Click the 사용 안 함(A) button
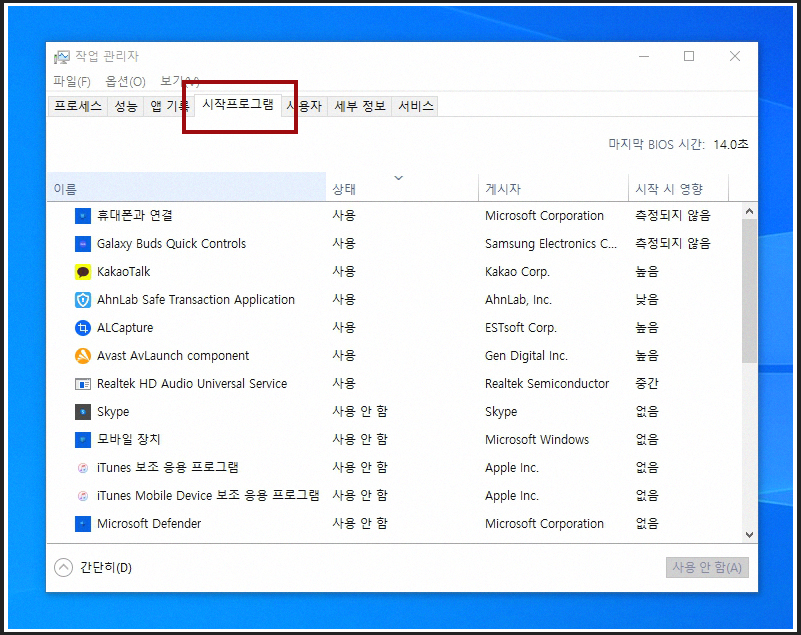The width and height of the screenshot is (801, 635). pos(707,568)
